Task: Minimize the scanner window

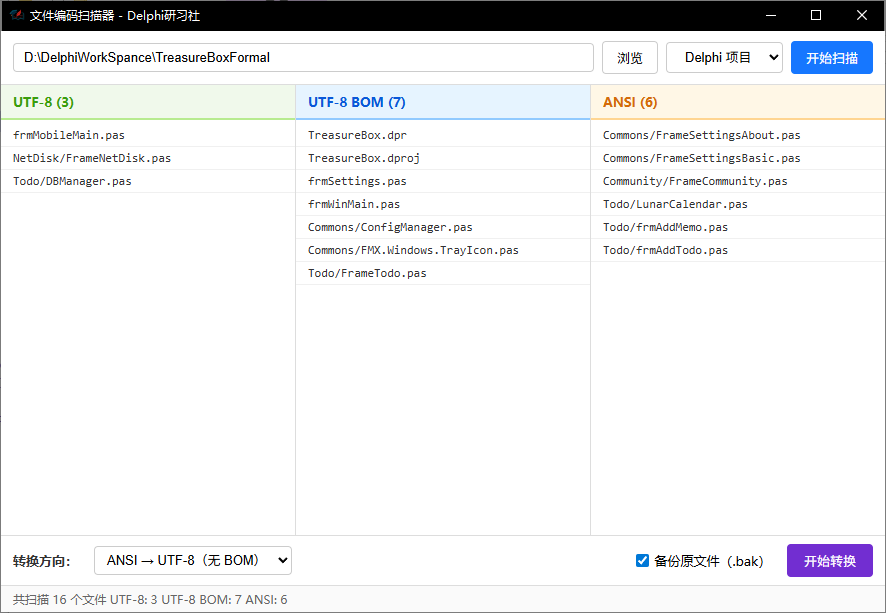Action: [x=771, y=15]
